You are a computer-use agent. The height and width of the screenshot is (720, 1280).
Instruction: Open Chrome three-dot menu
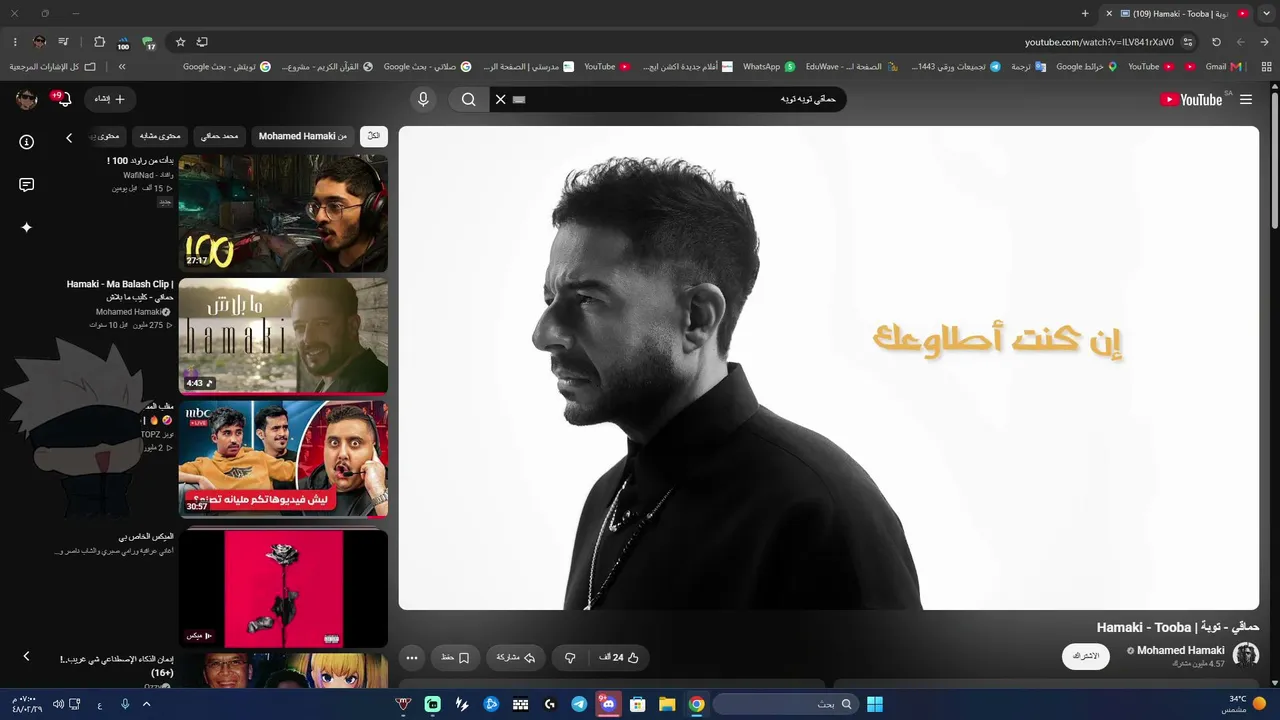(15, 42)
